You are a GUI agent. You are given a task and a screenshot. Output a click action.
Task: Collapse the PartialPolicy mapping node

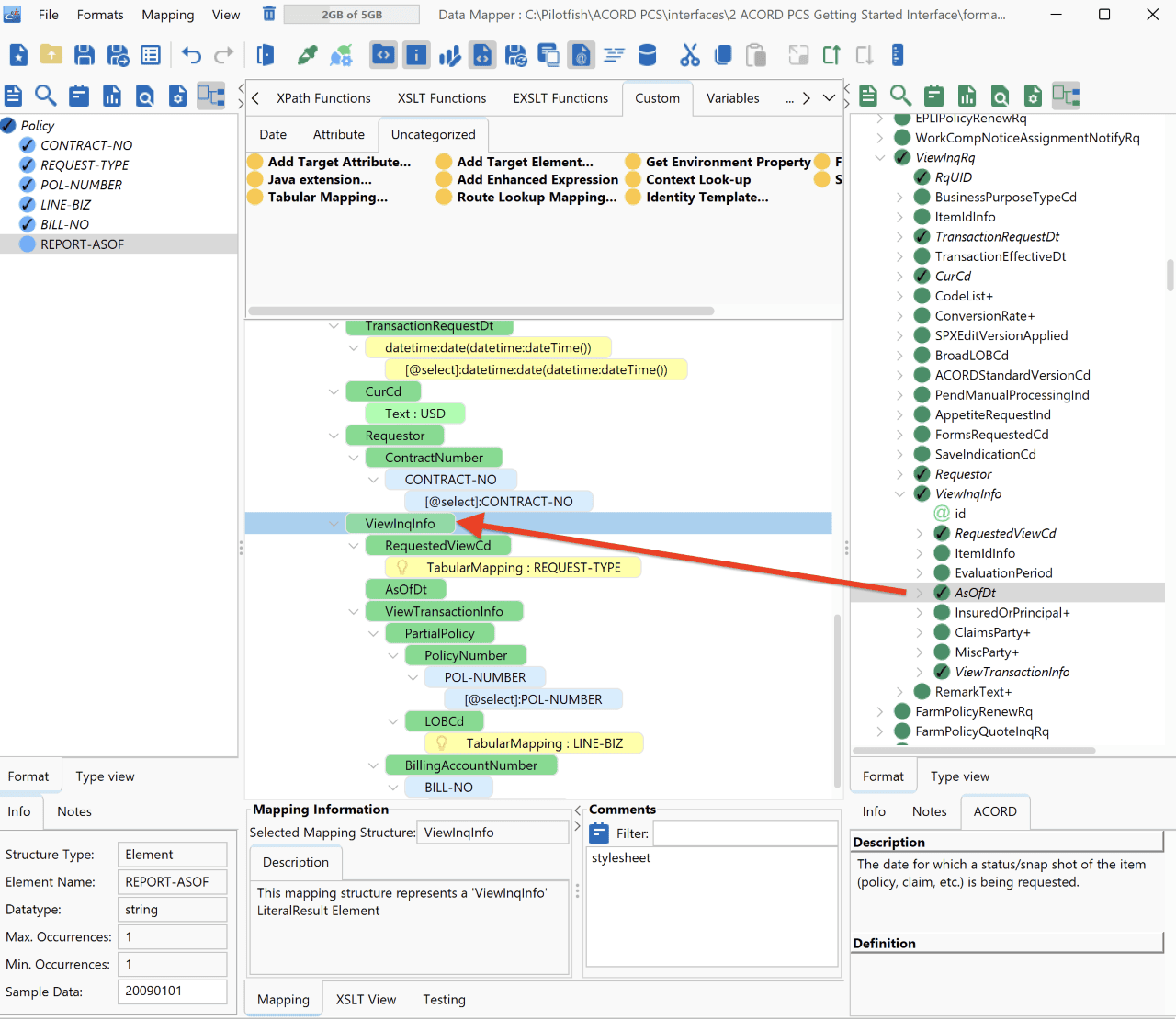(373, 633)
